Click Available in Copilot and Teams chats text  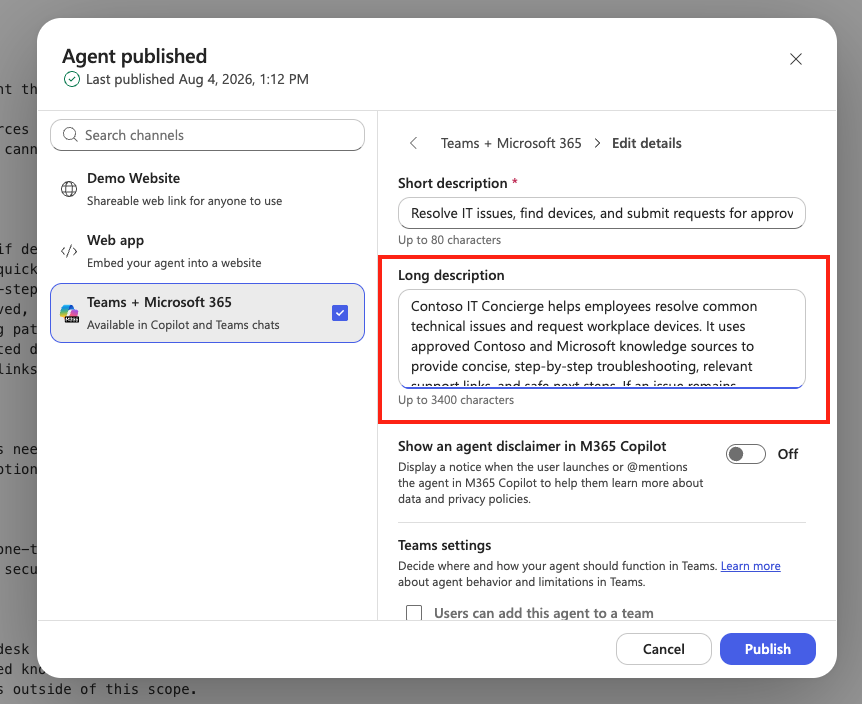point(183,325)
